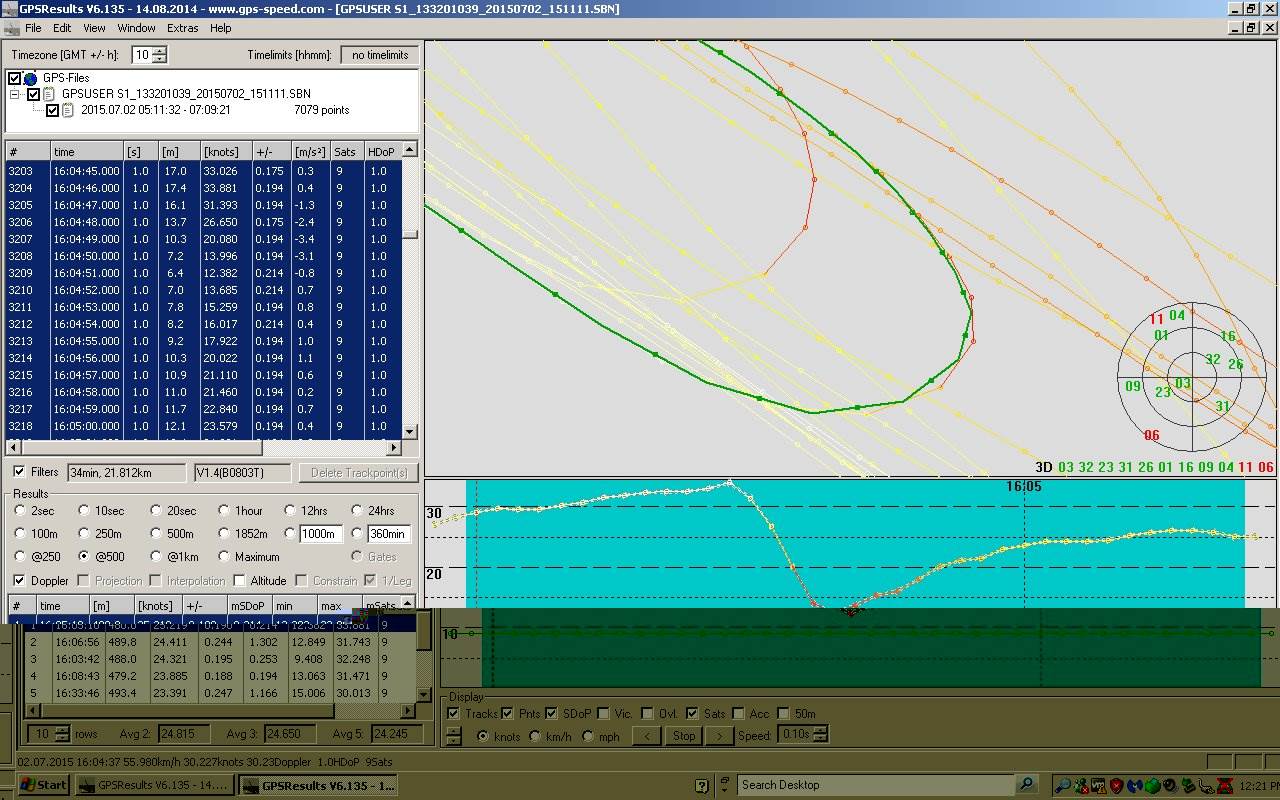Click the green cube tray icon

coord(1152,786)
